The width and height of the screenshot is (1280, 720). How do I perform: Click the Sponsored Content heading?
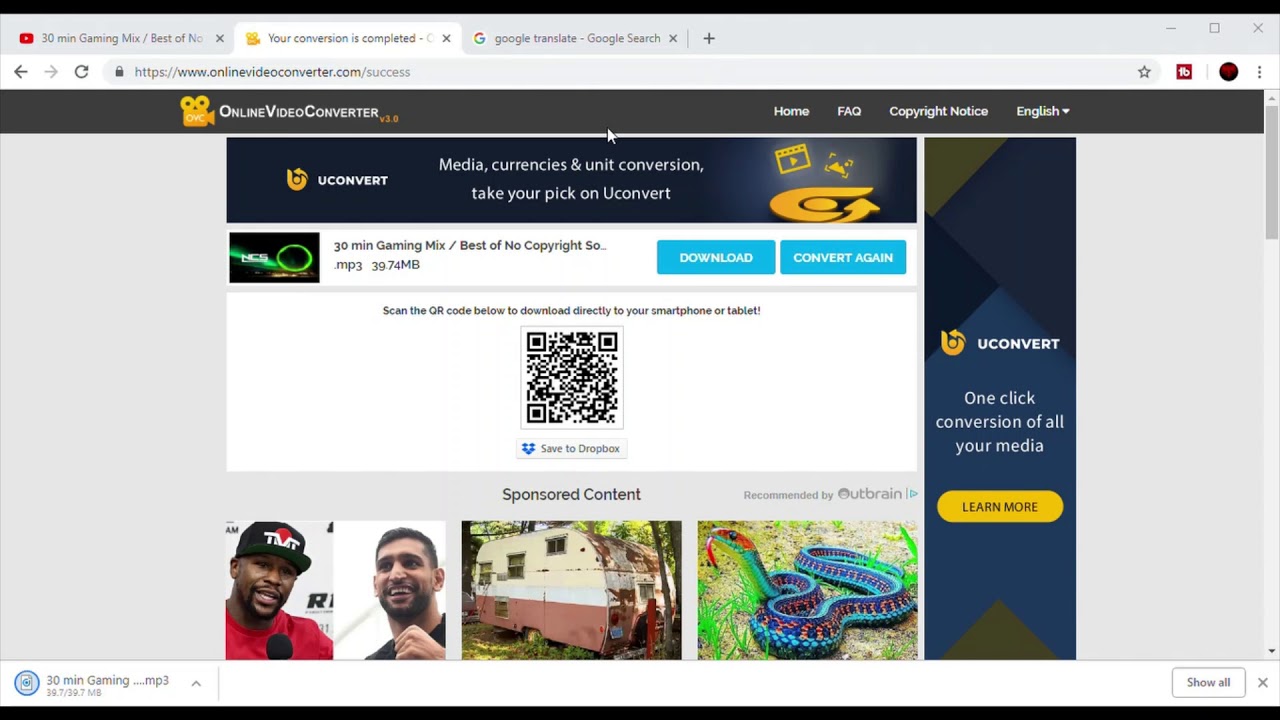click(571, 494)
